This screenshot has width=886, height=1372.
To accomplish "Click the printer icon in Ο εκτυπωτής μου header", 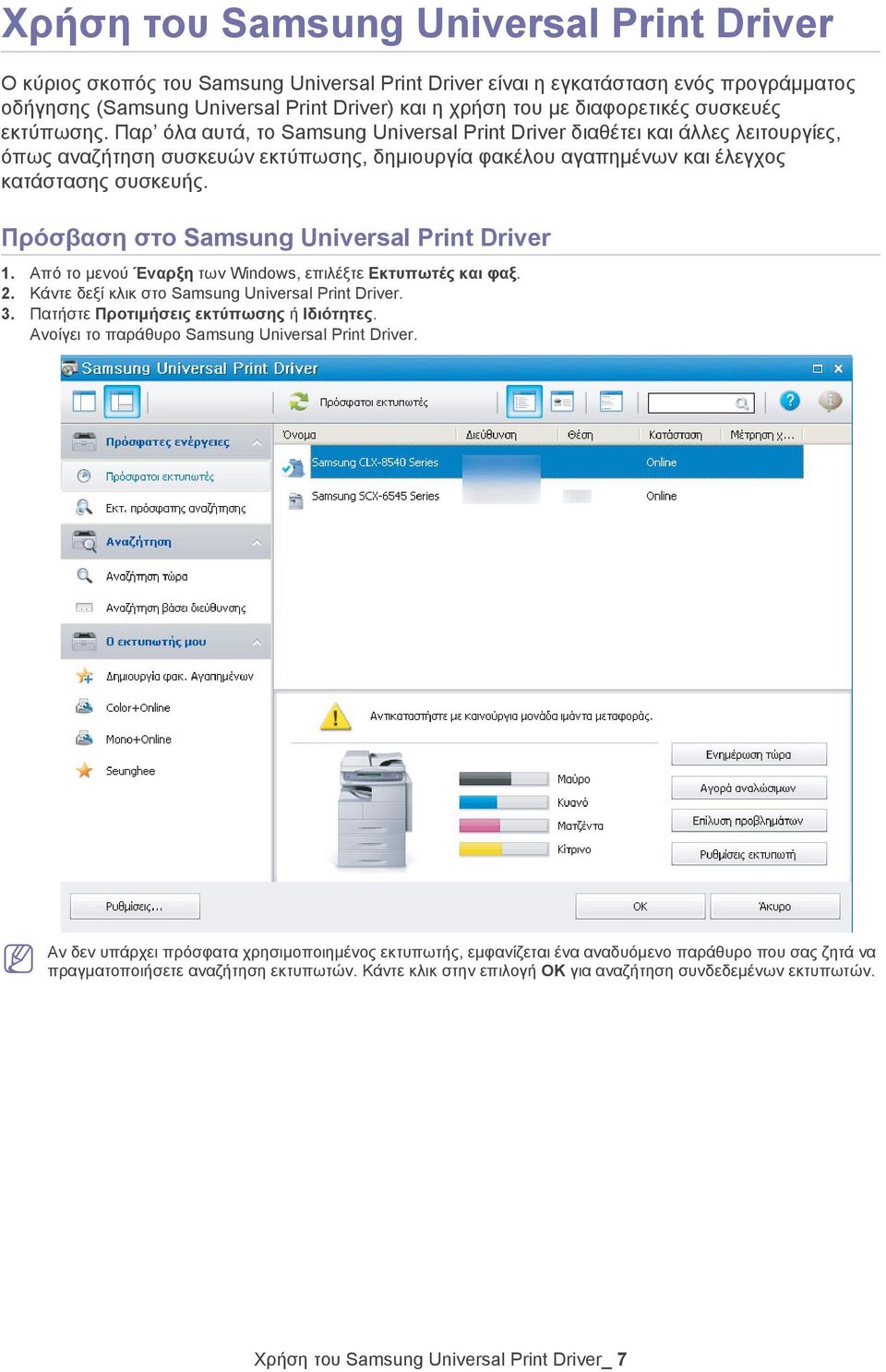I will coord(84,641).
